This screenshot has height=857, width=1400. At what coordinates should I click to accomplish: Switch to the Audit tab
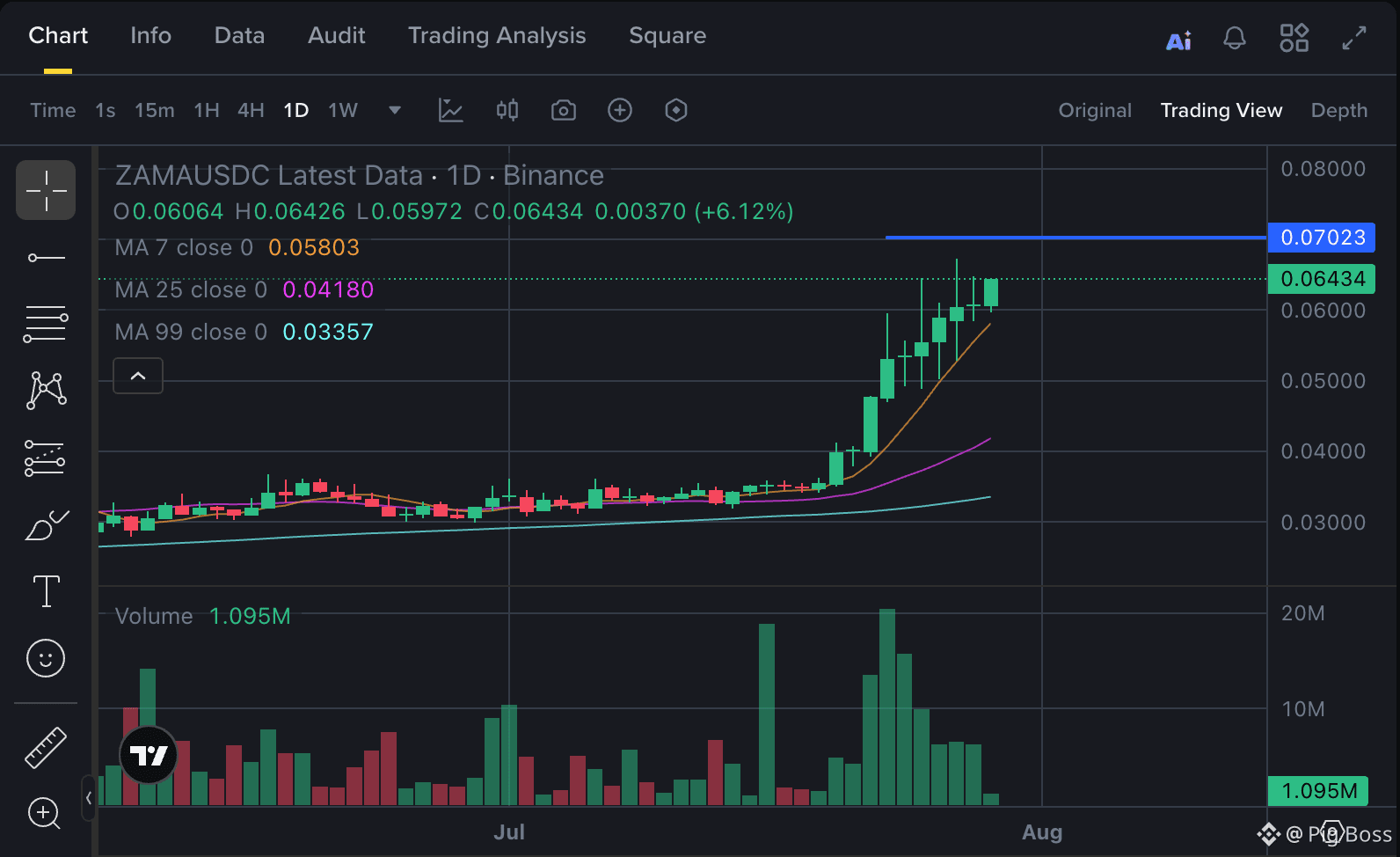pos(337,35)
